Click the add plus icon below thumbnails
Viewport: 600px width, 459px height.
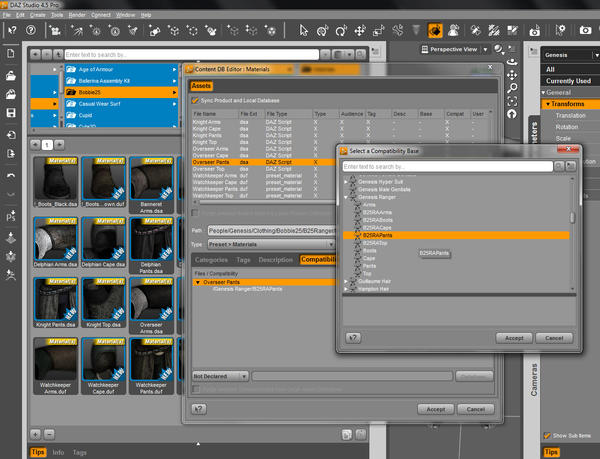(x=35, y=435)
